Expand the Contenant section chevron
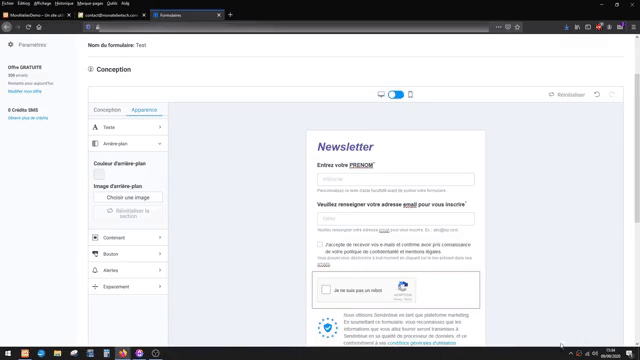This screenshot has width=640, height=360. point(160,238)
